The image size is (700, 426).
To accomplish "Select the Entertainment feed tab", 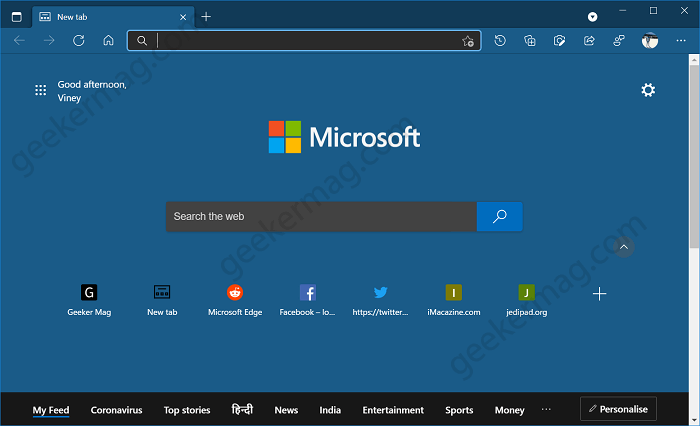I will (x=393, y=410).
